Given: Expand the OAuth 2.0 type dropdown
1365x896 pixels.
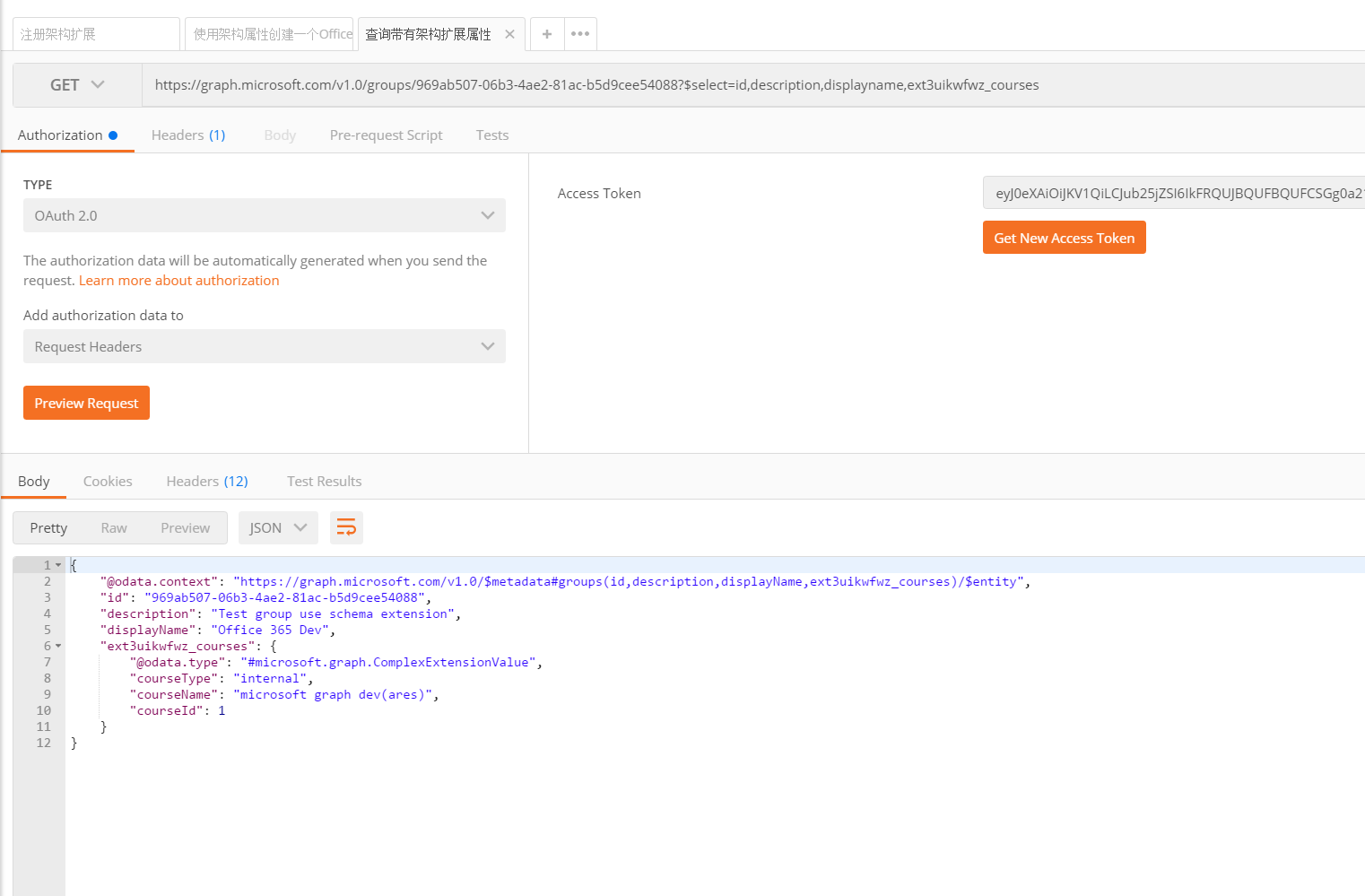Looking at the screenshot, I should coord(264,215).
